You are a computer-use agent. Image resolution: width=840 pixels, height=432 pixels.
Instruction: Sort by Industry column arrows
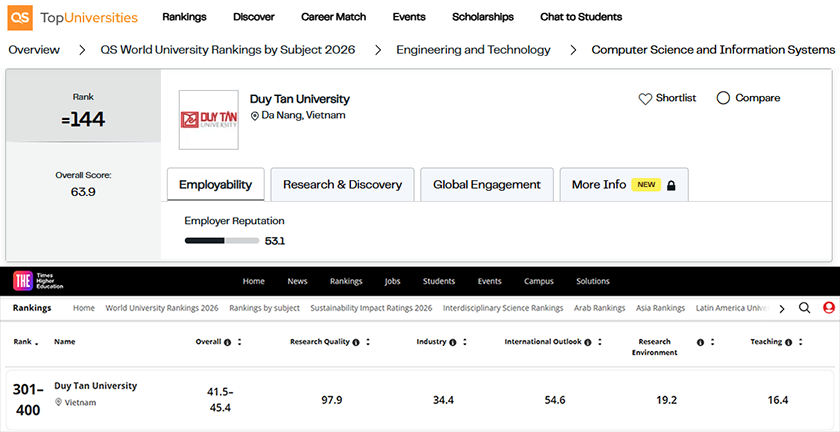pos(465,342)
